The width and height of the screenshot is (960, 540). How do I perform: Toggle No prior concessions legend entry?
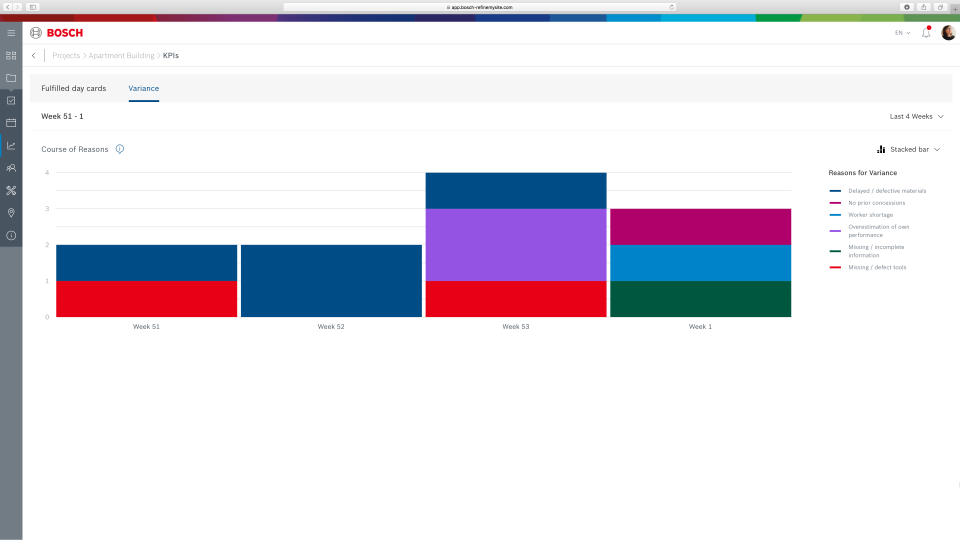(868, 203)
